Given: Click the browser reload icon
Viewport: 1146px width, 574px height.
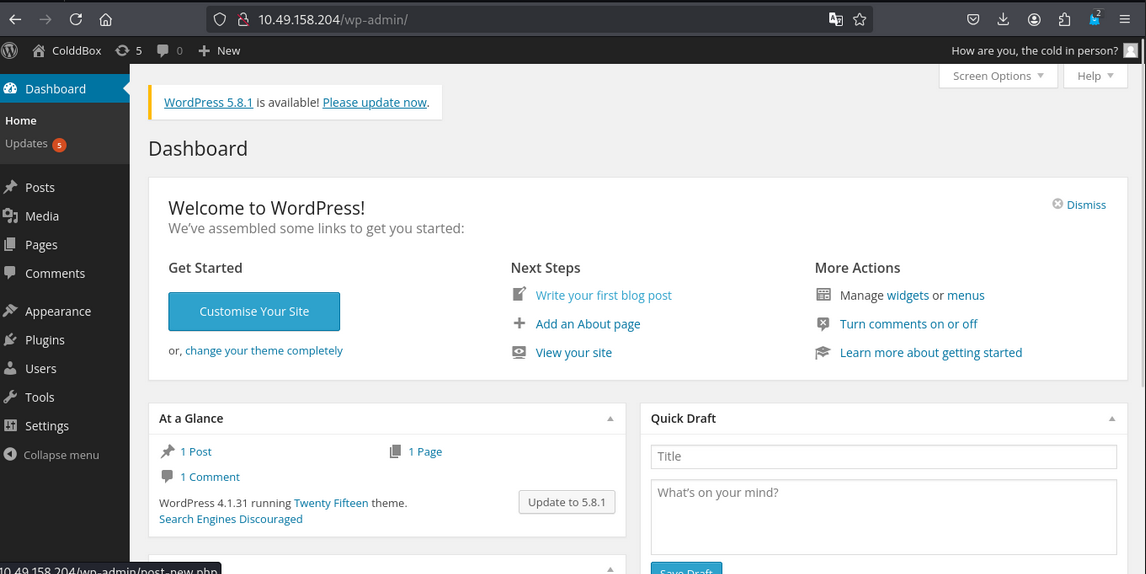Looking at the screenshot, I should pyautogui.click(x=76, y=19).
